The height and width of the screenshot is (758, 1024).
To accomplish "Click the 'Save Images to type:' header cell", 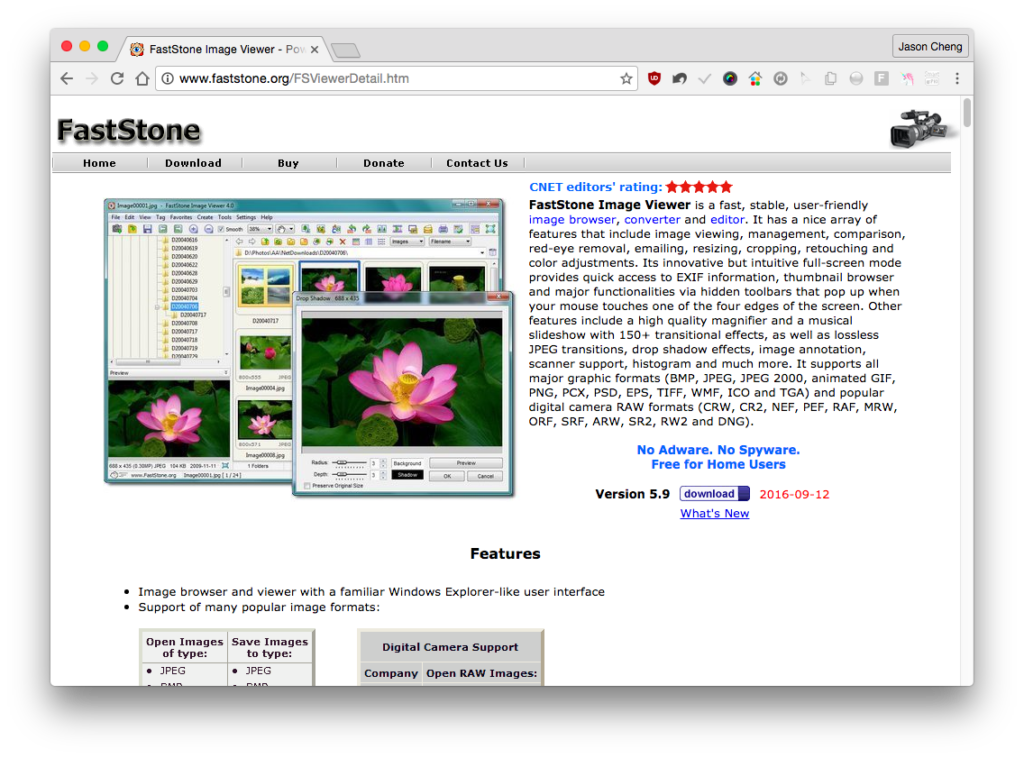I will coord(270,648).
